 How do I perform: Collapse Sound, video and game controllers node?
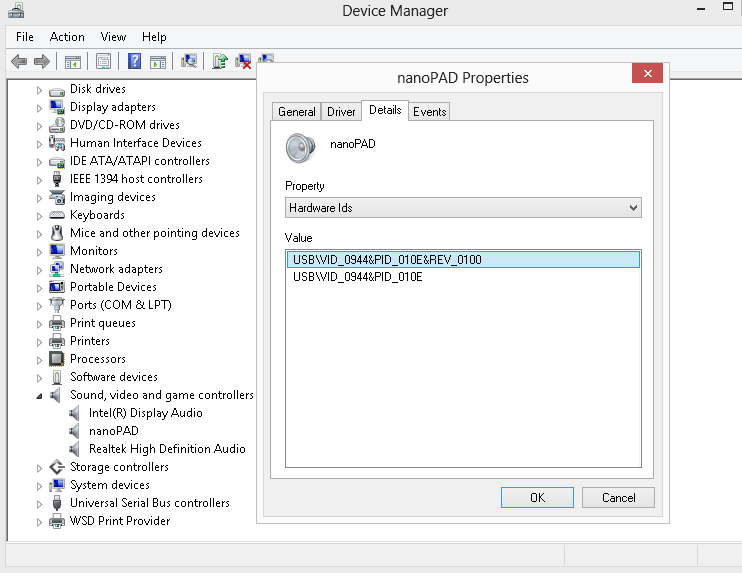pyautogui.click(x=40, y=396)
